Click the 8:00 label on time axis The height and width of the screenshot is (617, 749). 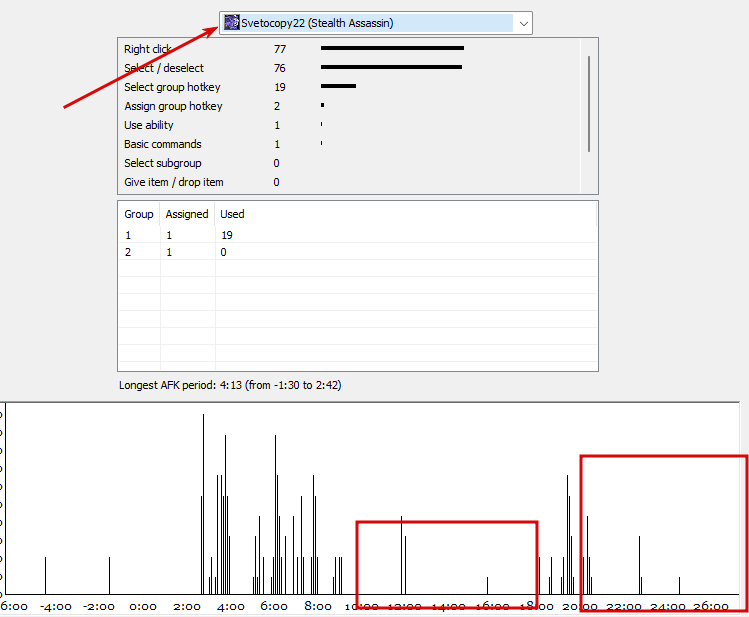(x=318, y=606)
